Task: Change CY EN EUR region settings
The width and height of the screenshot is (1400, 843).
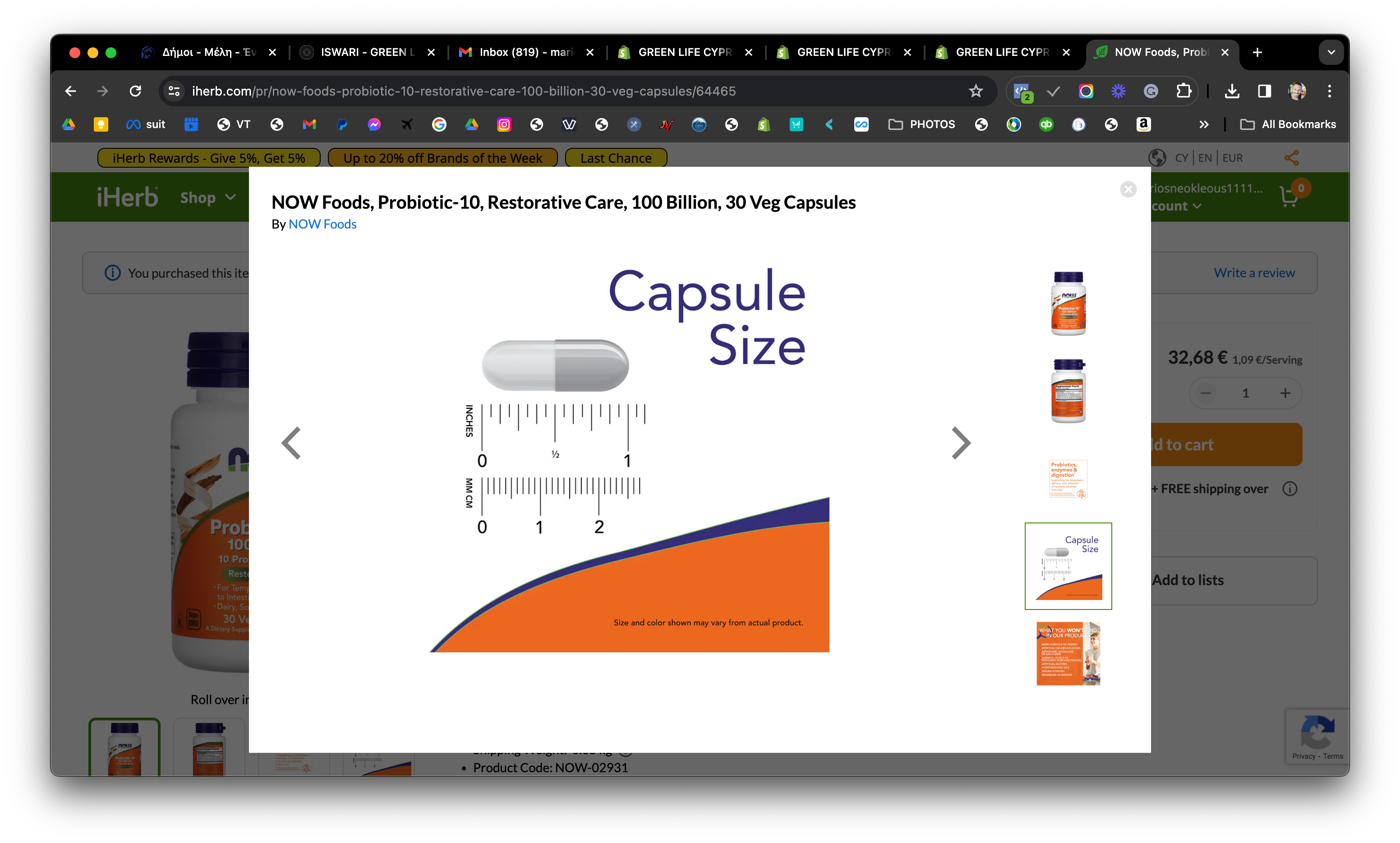Action: tap(1196, 158)
